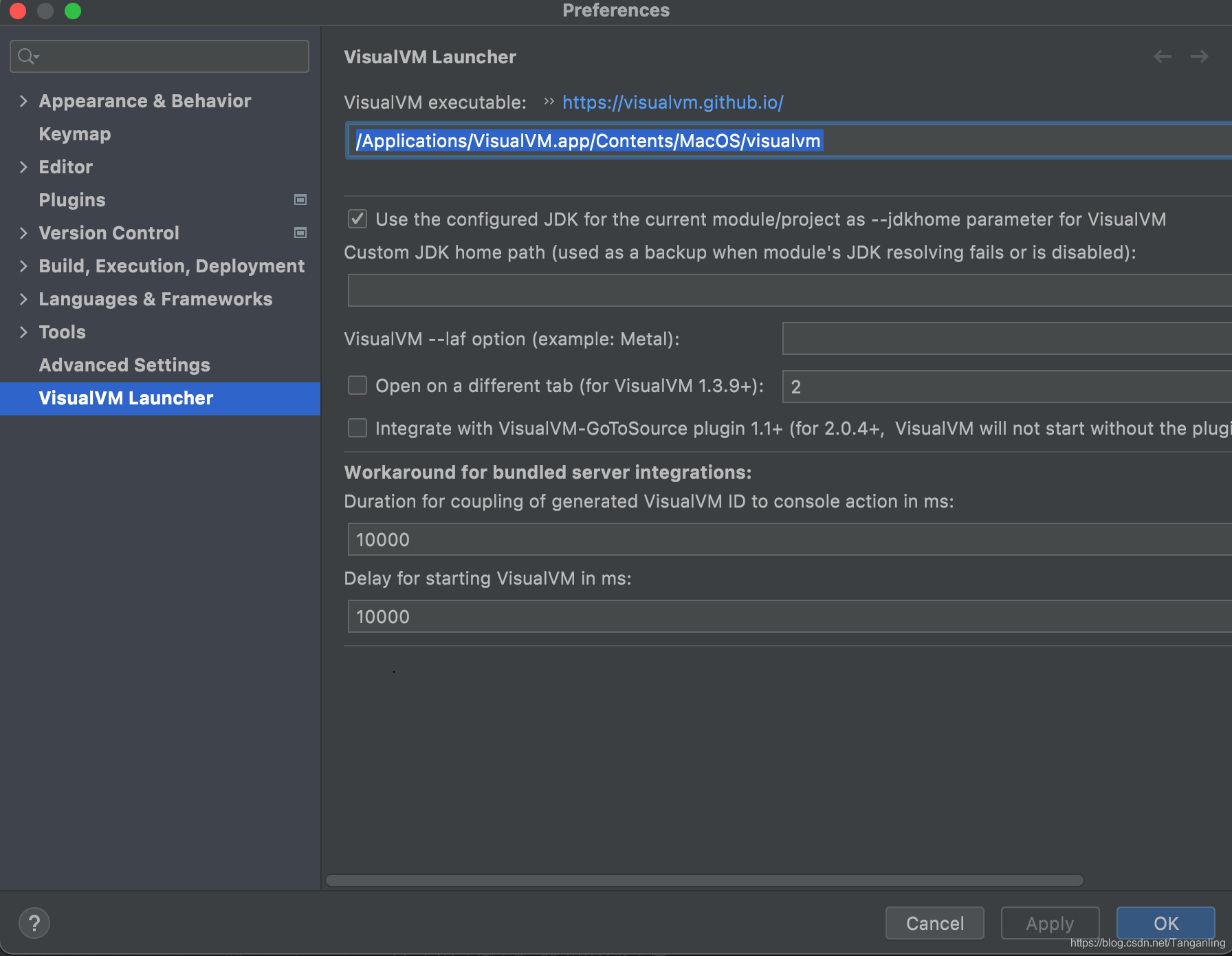Open the Tools settings entry
This screenshot has height=956, width=1232.
tap(63, 332)
